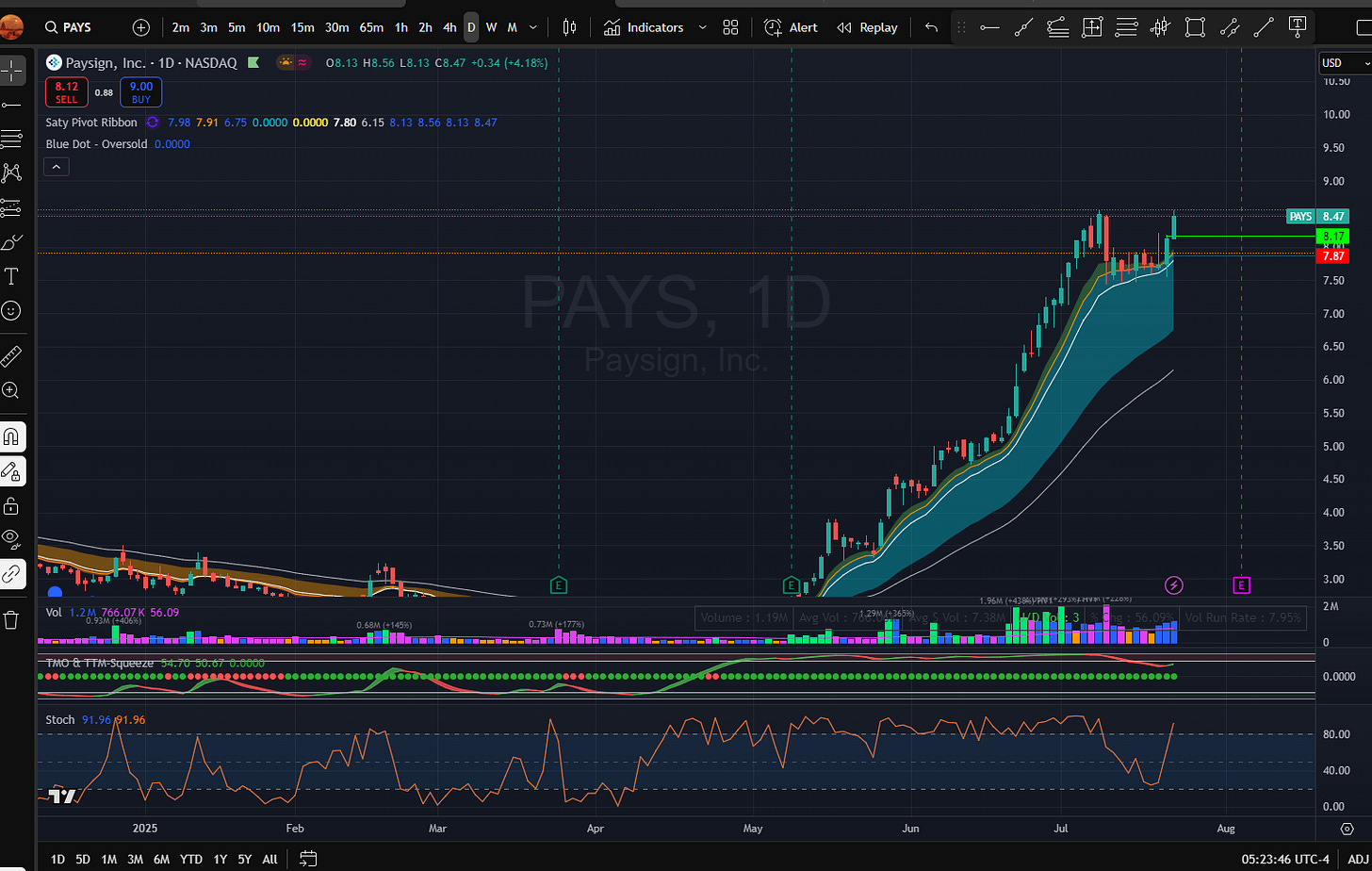Switch to the 15m timeframe
Image resolution: width=1372 pixels, height=871 pixels.
[x=302, y=27]
